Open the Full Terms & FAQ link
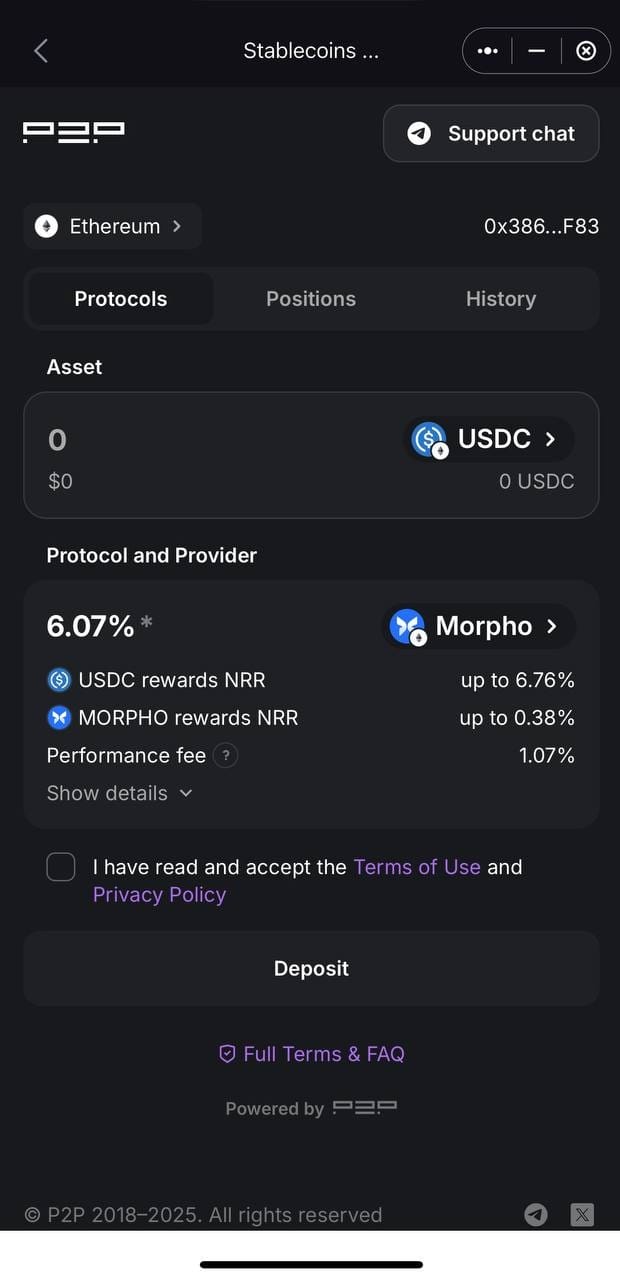 (311, 1054)
